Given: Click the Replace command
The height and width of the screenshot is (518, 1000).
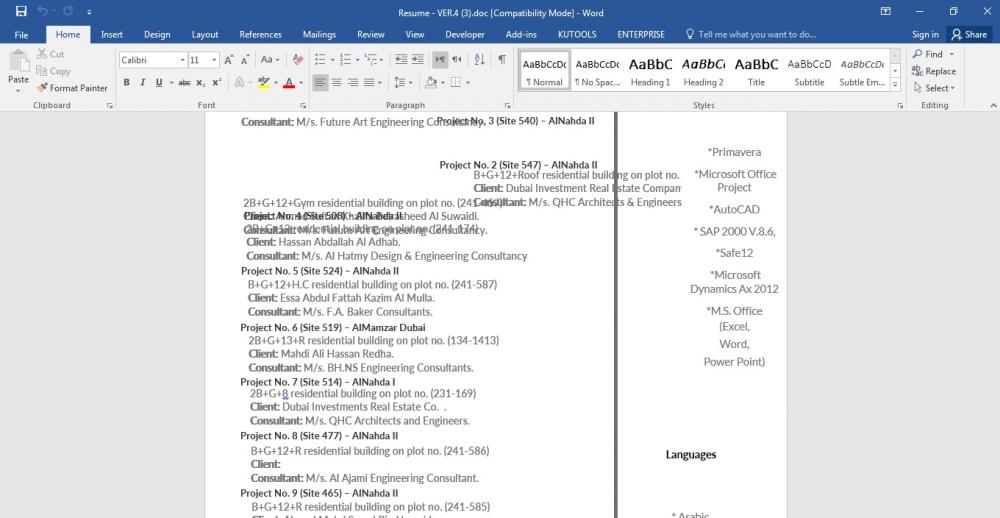Looking at the screenshot, I should (x=934, y=71).
